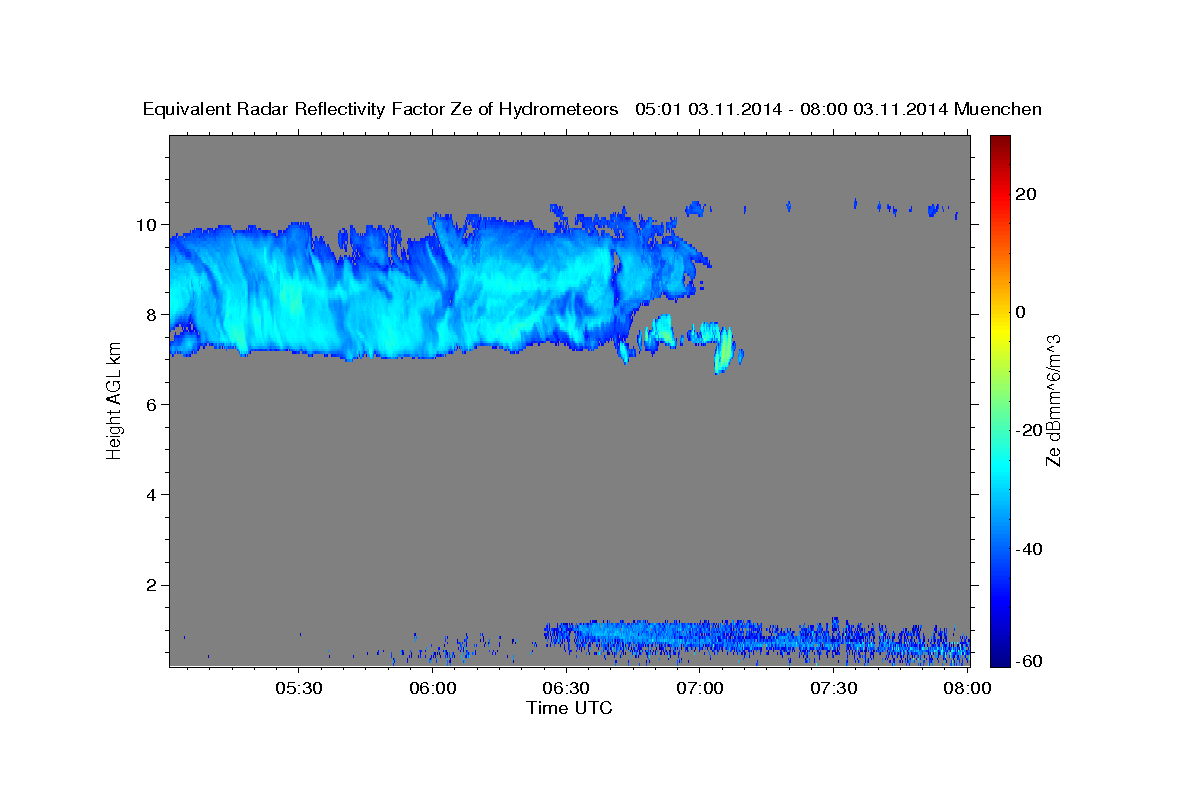Click the colorbar label '20'

(1028, 194)
